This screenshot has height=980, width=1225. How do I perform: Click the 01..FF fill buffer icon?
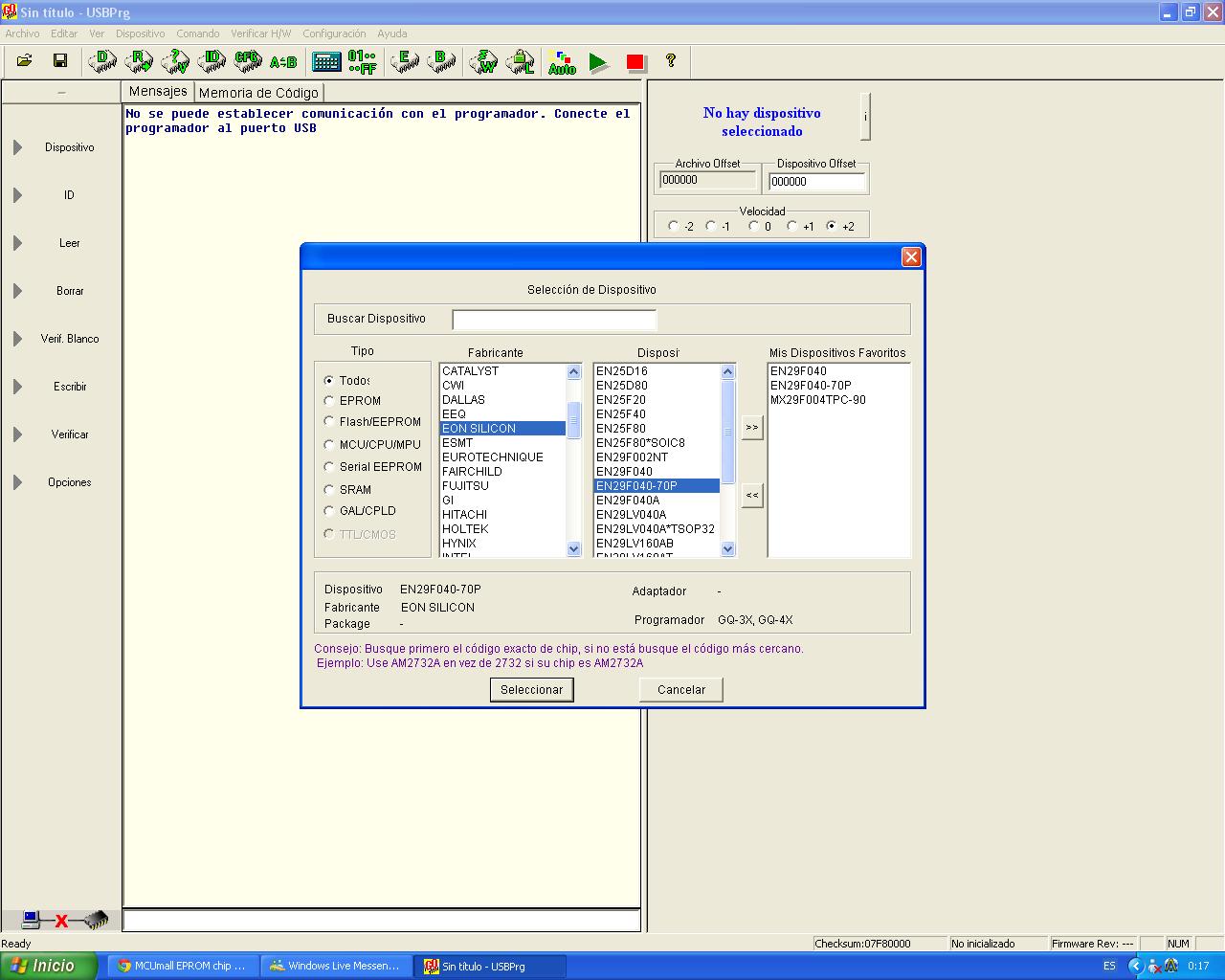(362, 61)
